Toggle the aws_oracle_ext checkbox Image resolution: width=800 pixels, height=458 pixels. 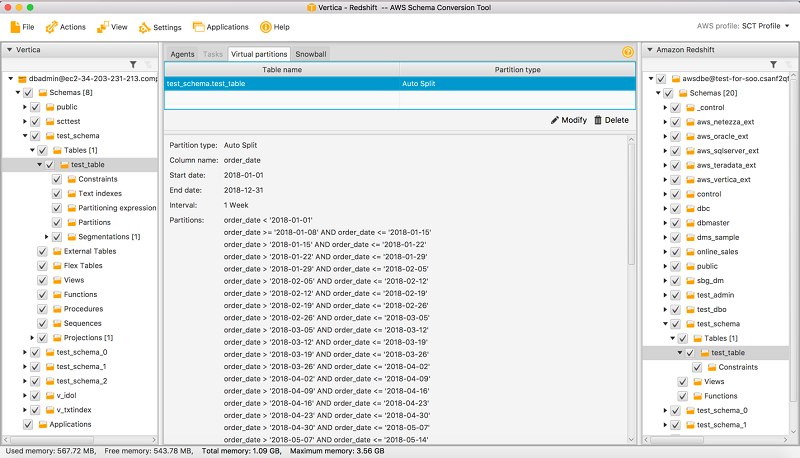(676, 136)
